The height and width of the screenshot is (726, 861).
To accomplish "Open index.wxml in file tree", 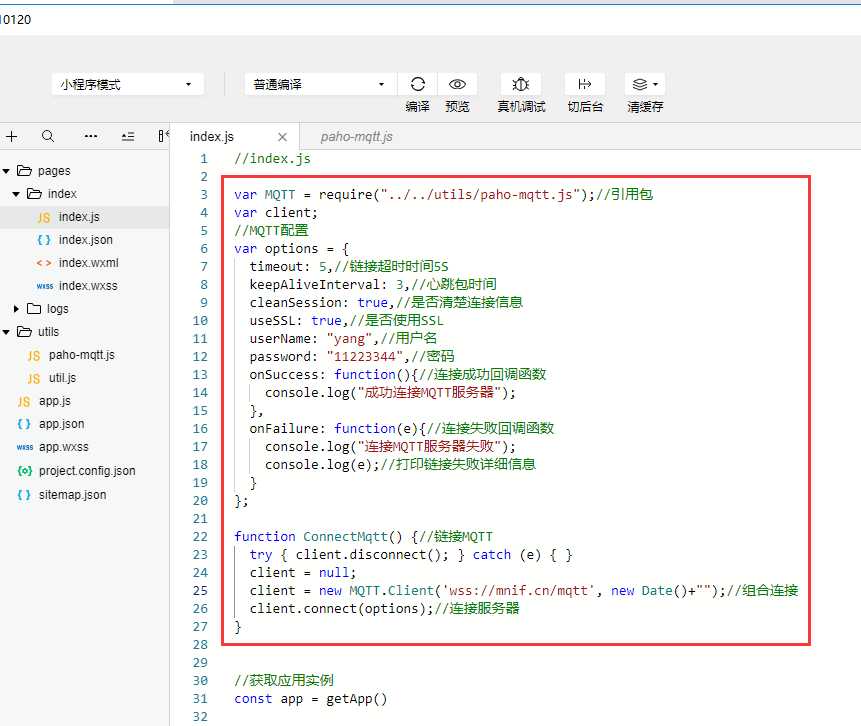I will pyautogui.click(x=88, y=263).
